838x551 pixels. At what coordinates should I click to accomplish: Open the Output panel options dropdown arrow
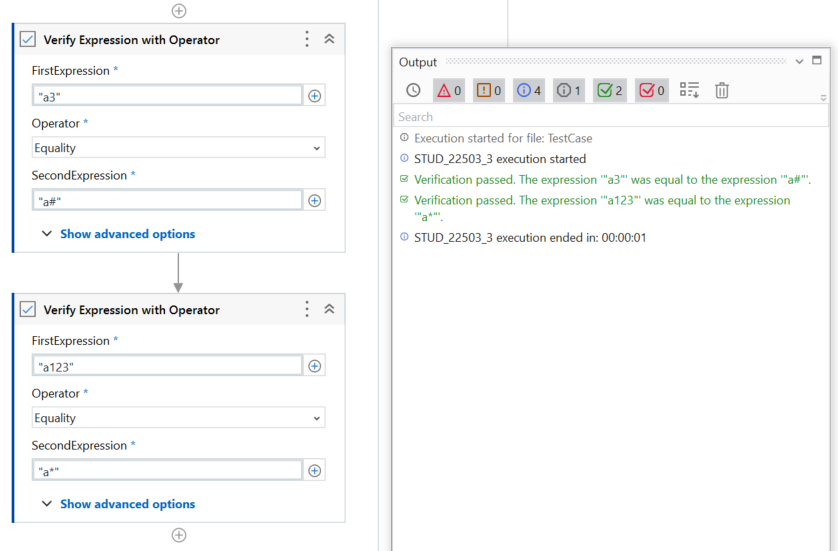pyautogui.click(x=799, y=62)
